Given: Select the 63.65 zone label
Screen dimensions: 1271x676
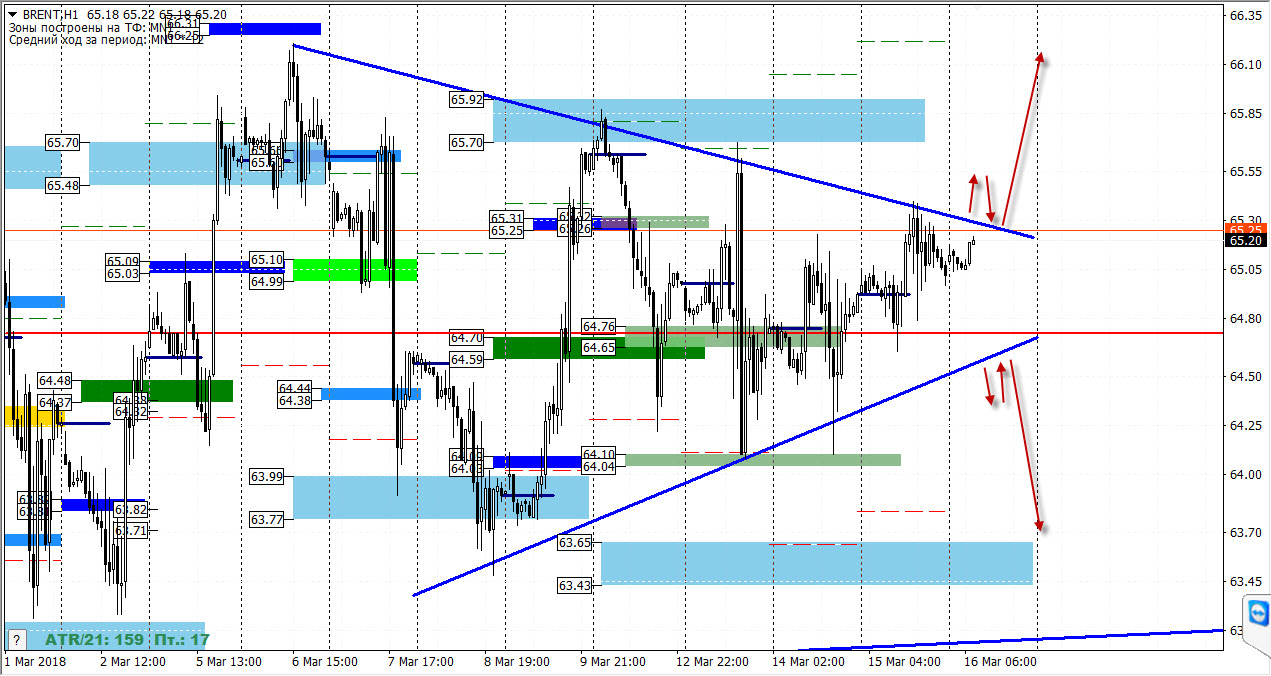Looking at the screenshot, I should [575, 543].
